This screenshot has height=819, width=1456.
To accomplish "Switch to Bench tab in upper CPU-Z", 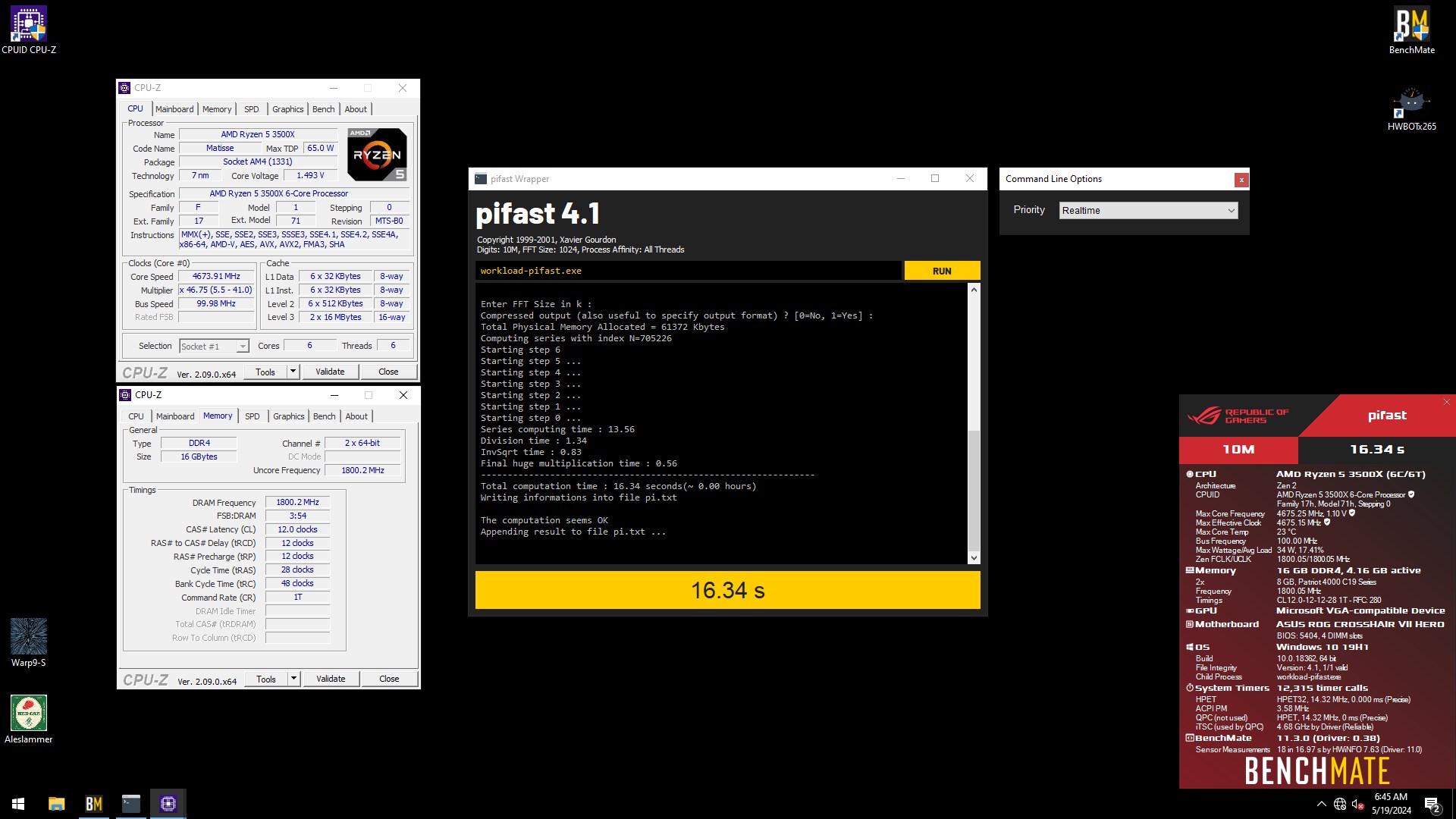I will pyautogui.click(x=324, y=109).
